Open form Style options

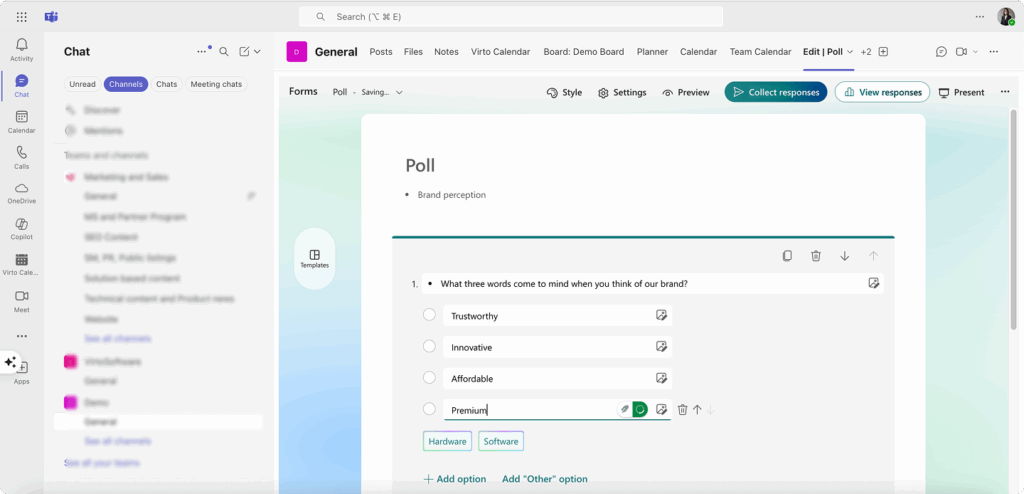pyautogui.click(x=564, y=93)
